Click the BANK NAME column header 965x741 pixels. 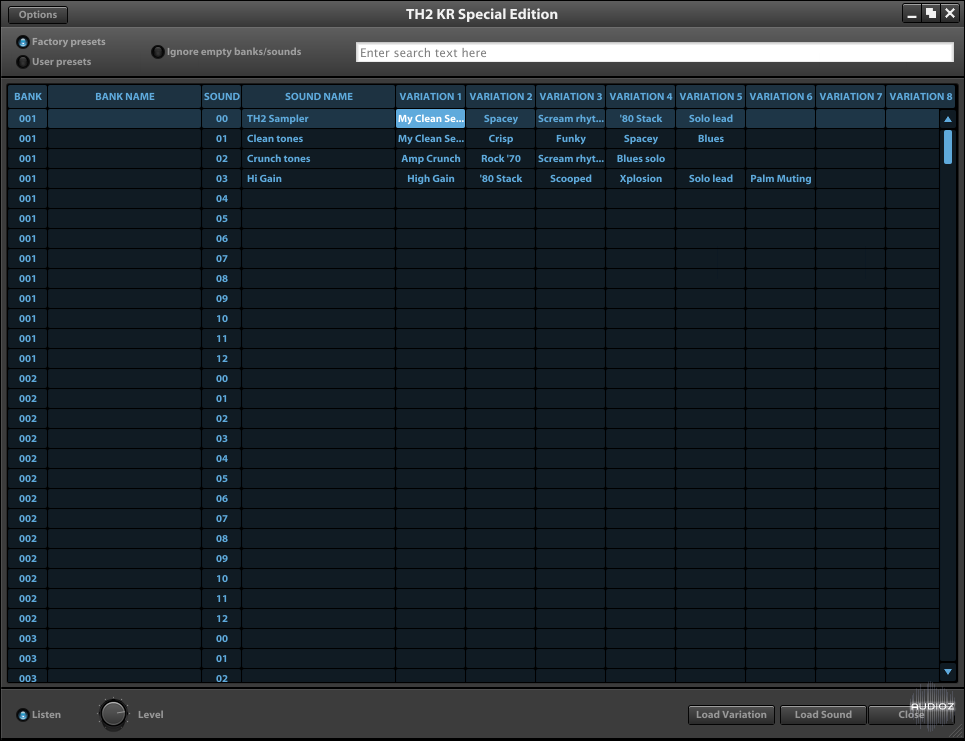125,97
